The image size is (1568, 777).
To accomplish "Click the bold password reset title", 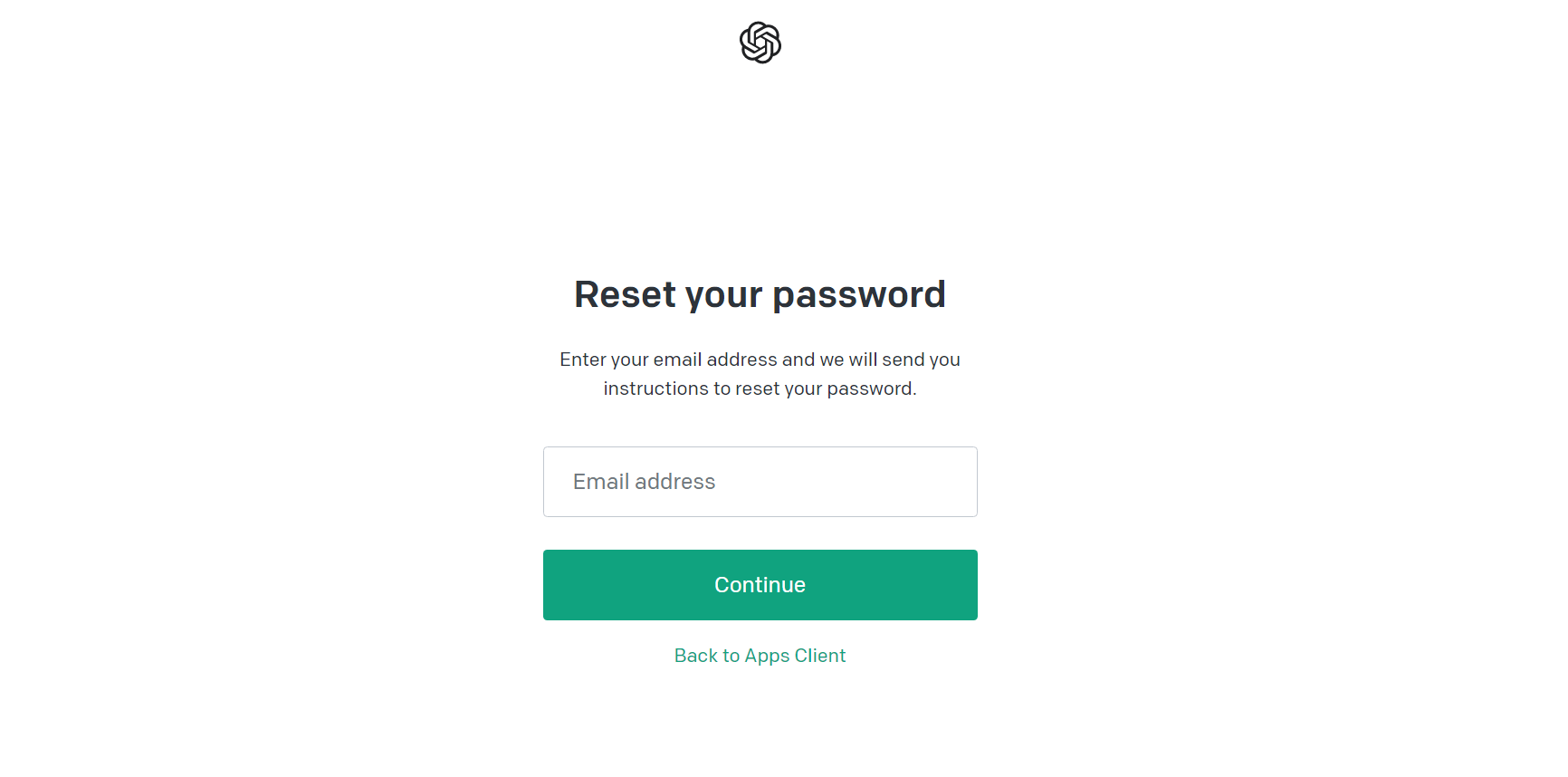I will pyautogui.click(x=760, y=295).
